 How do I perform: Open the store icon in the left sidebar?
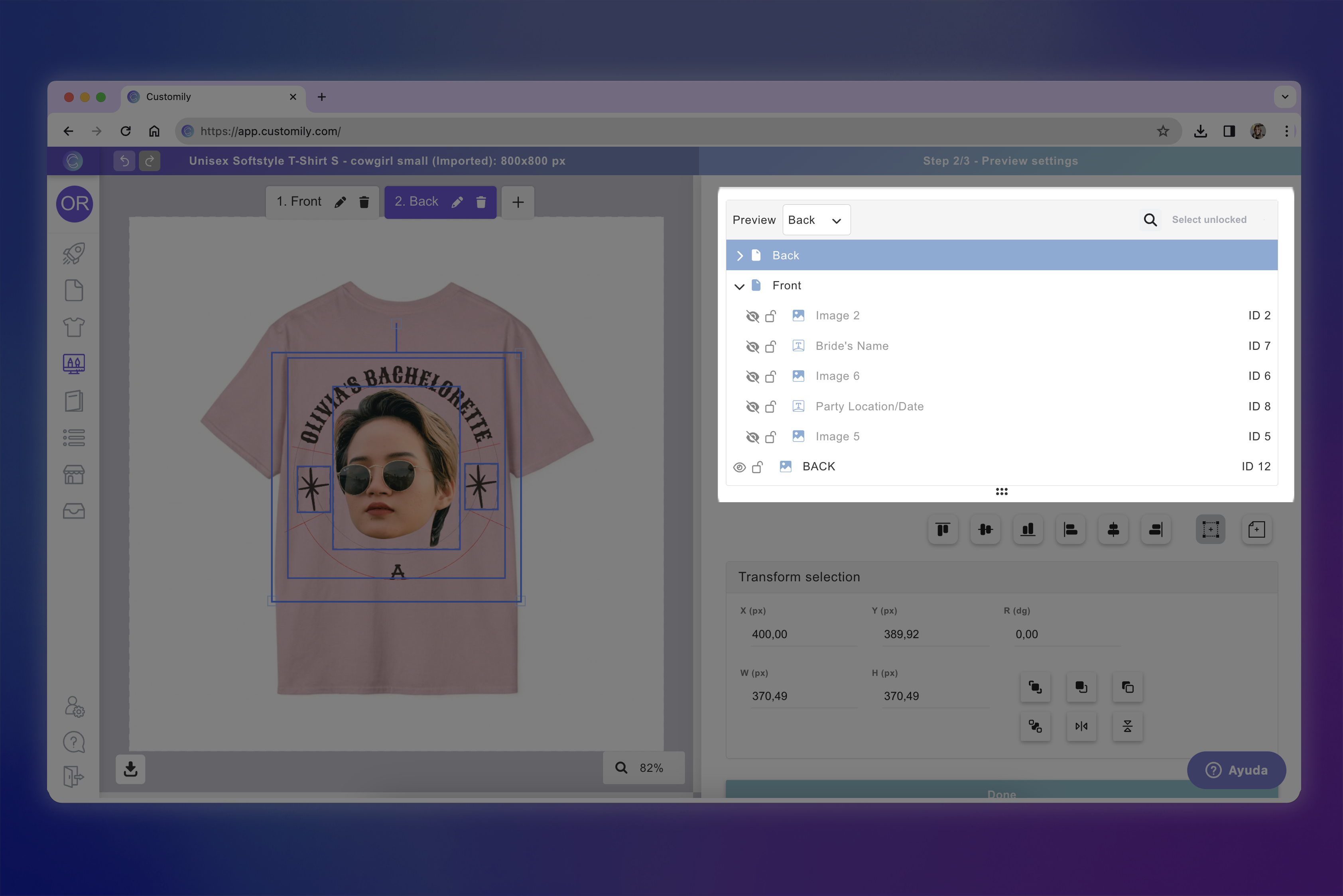tap(74, 474)
